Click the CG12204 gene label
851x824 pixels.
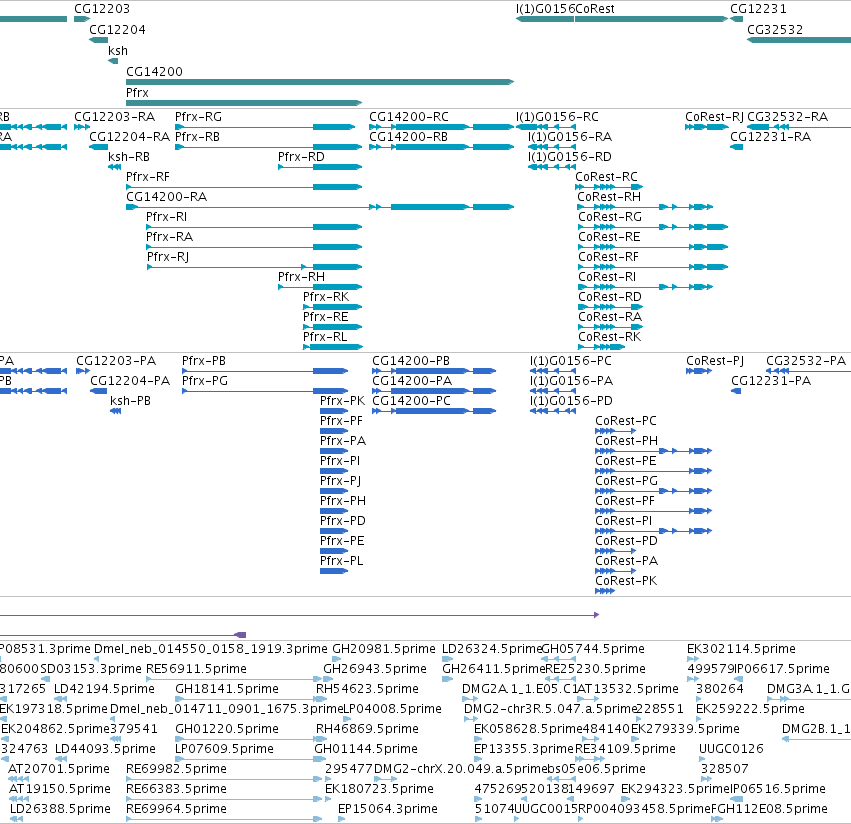click(117, 30)
